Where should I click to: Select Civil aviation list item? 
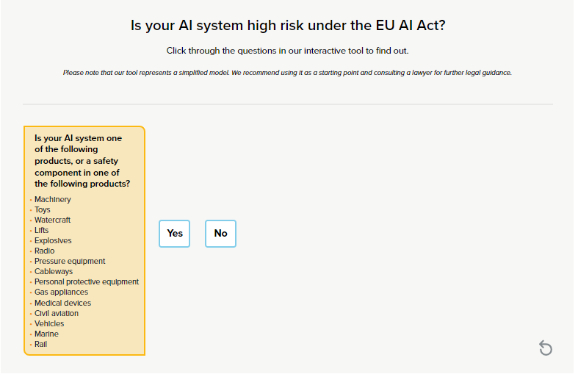point(56,313)
